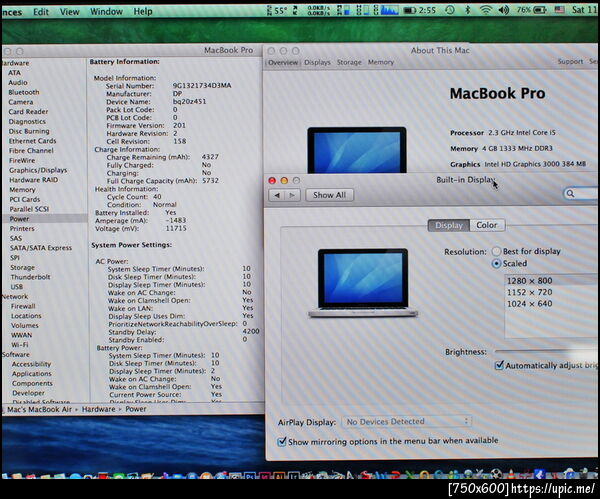The width and height of the screenshot is (600, 499).
Task: Toggle Automatically adjust brightness checkbox
Action: click(499, 365)
